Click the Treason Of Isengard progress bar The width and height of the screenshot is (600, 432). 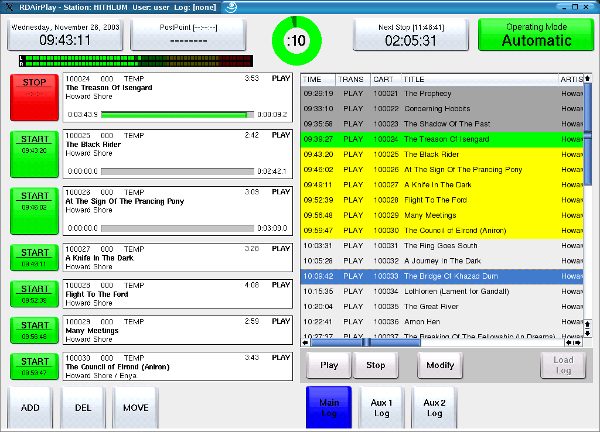177,114
